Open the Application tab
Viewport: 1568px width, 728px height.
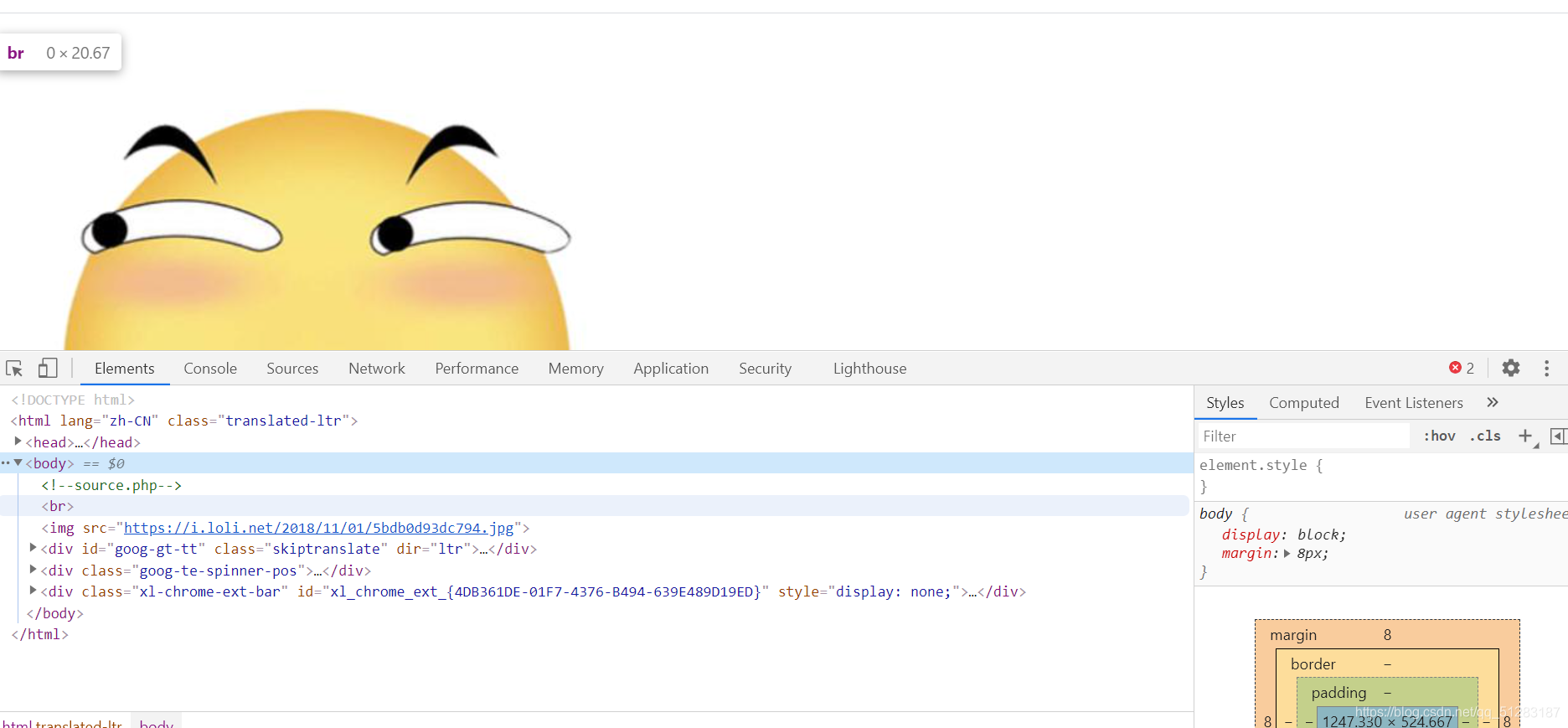tap(671, 369)
